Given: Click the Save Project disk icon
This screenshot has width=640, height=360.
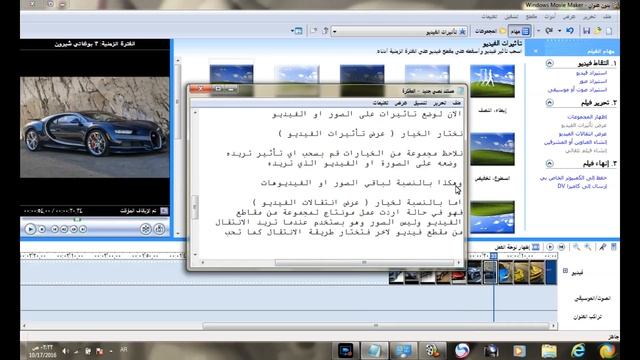Looking at the screenshot, I should (587, 31).
